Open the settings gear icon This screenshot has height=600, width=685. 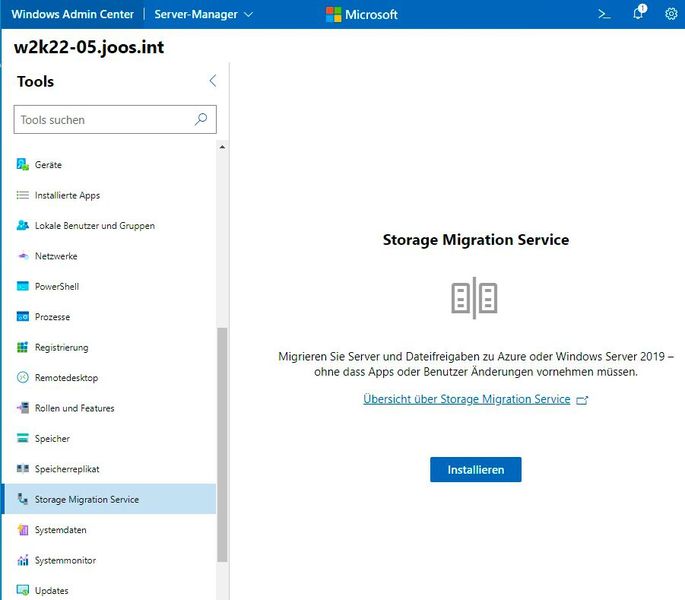[x=671, y=14]
